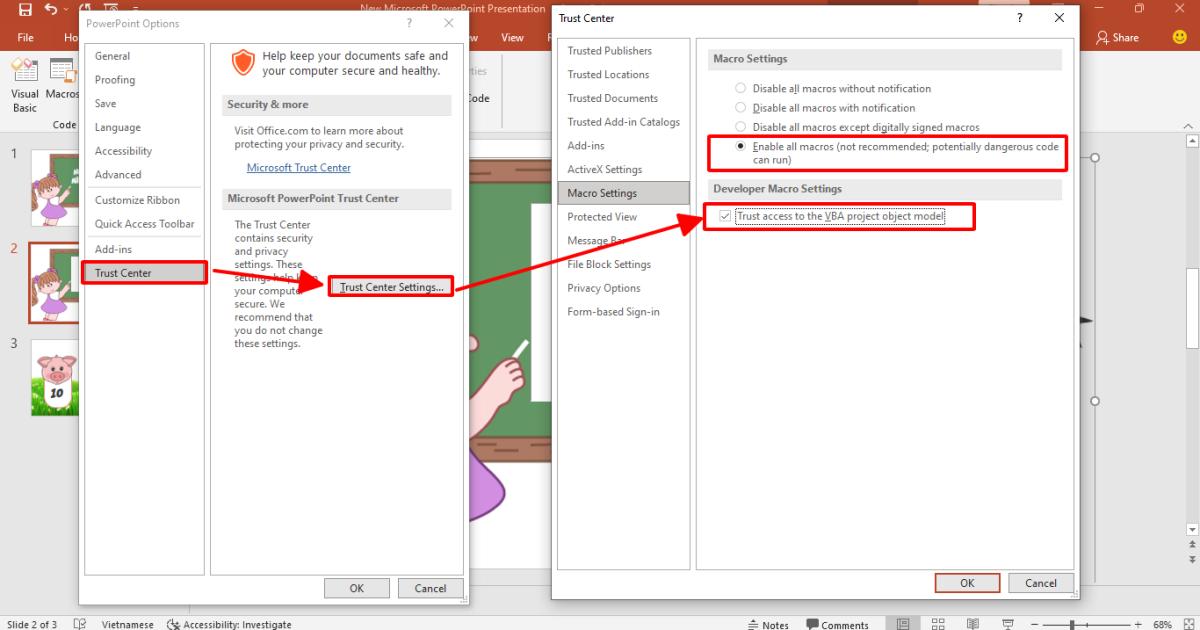Open Comments from the status bar
This screenshot has height=630, width=1200.
(x=837, y=624)
